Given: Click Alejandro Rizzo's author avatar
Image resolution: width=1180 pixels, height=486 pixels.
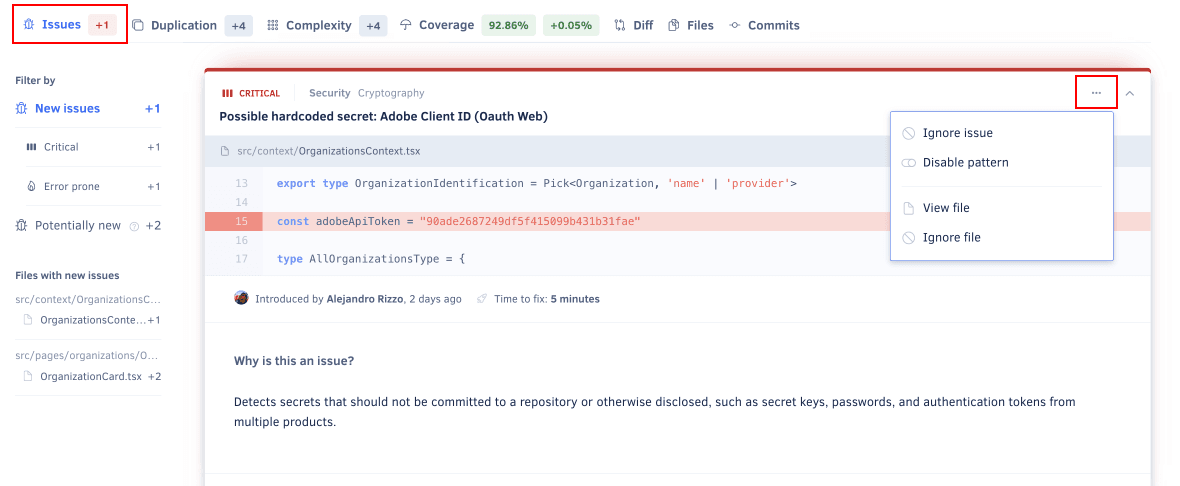Looking at the screenshot, I should point(241,298).
